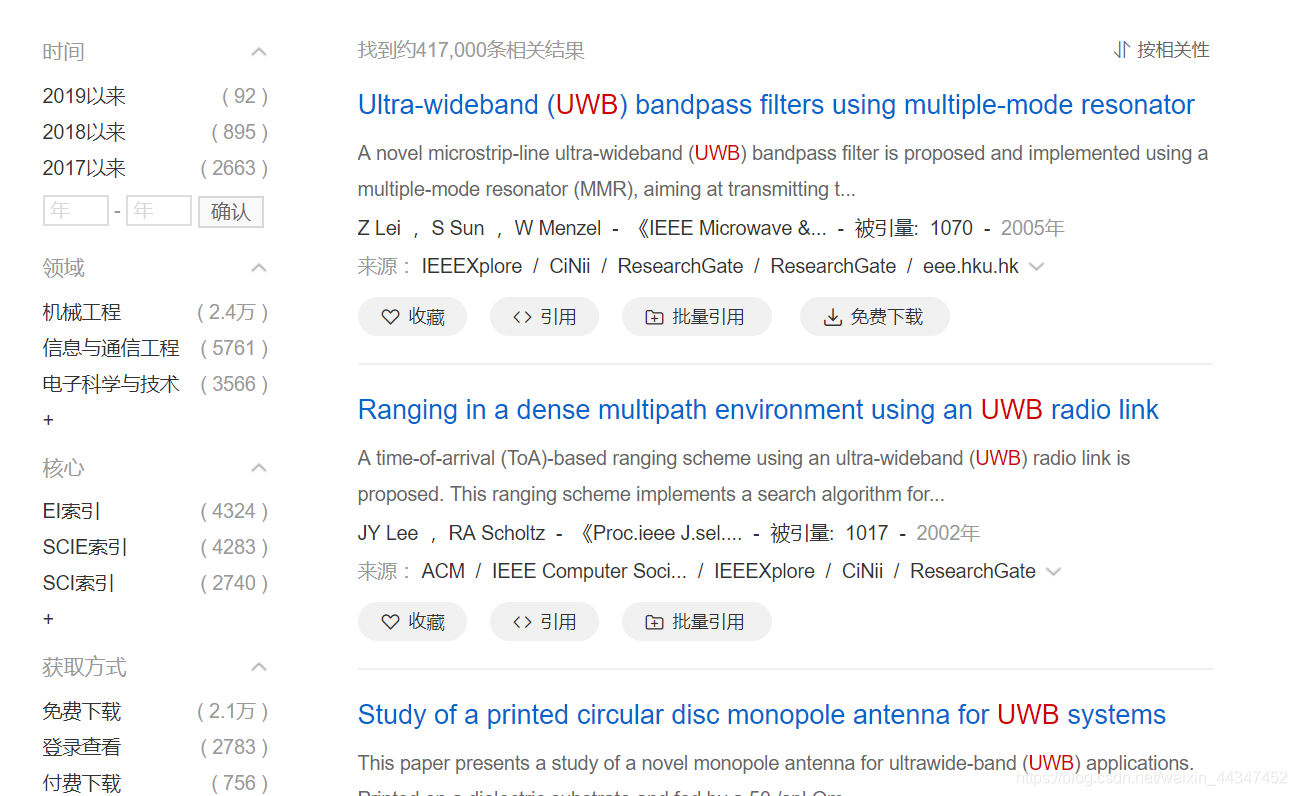This screenshot has width=1297, height=796.
Task: Open the Ranging in dense multipath paper title
Action: pos(758,410)
